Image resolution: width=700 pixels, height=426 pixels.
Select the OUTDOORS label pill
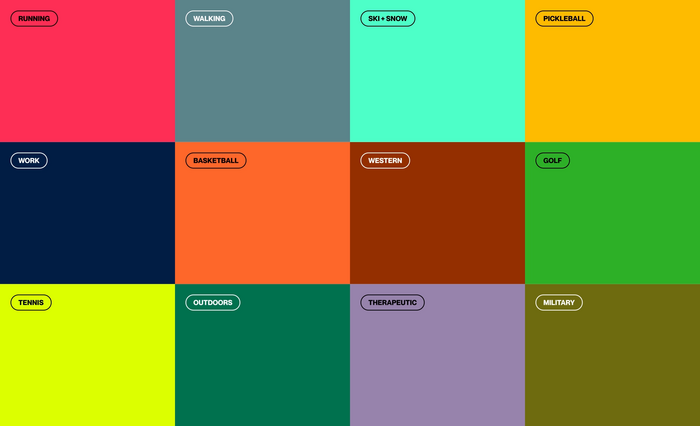[x=212, y=303]
